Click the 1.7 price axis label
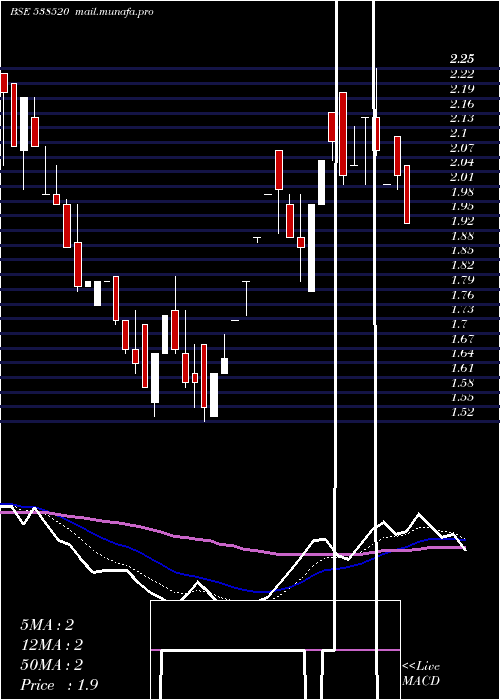 pyautogui.click(x=459, y=324)
